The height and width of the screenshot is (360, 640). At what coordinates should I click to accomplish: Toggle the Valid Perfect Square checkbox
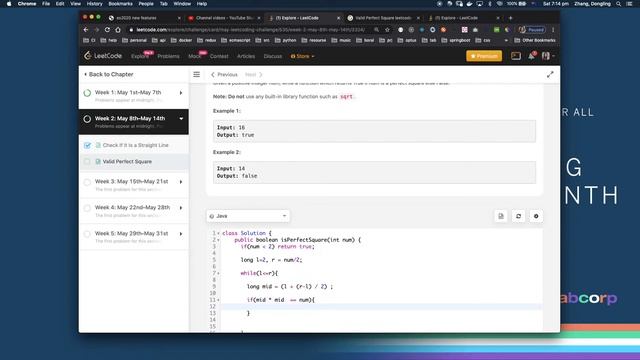pyautogui.click(x=87, y=162)
